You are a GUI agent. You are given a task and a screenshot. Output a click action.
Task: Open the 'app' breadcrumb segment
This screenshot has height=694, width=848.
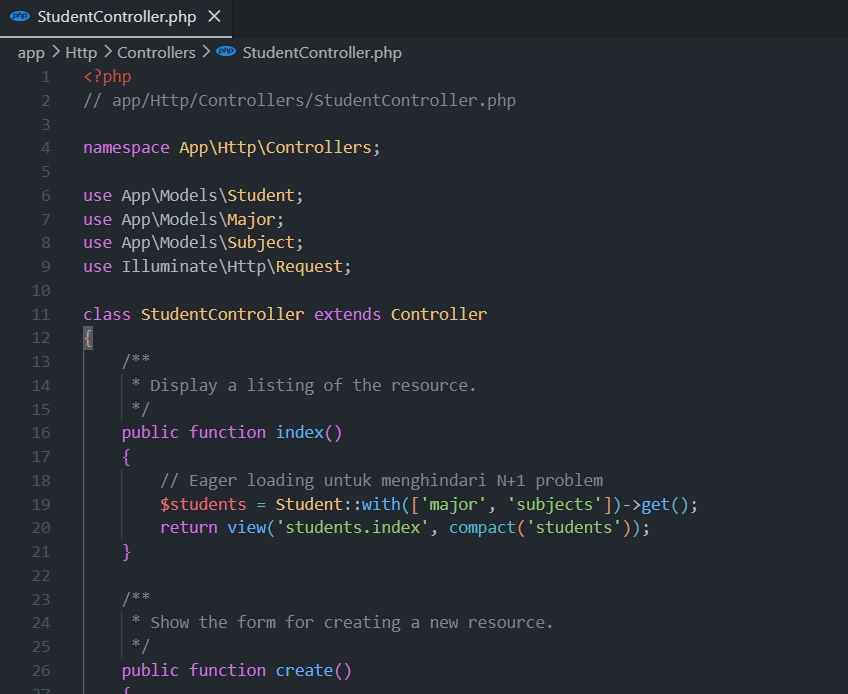[x=31, y=53]
